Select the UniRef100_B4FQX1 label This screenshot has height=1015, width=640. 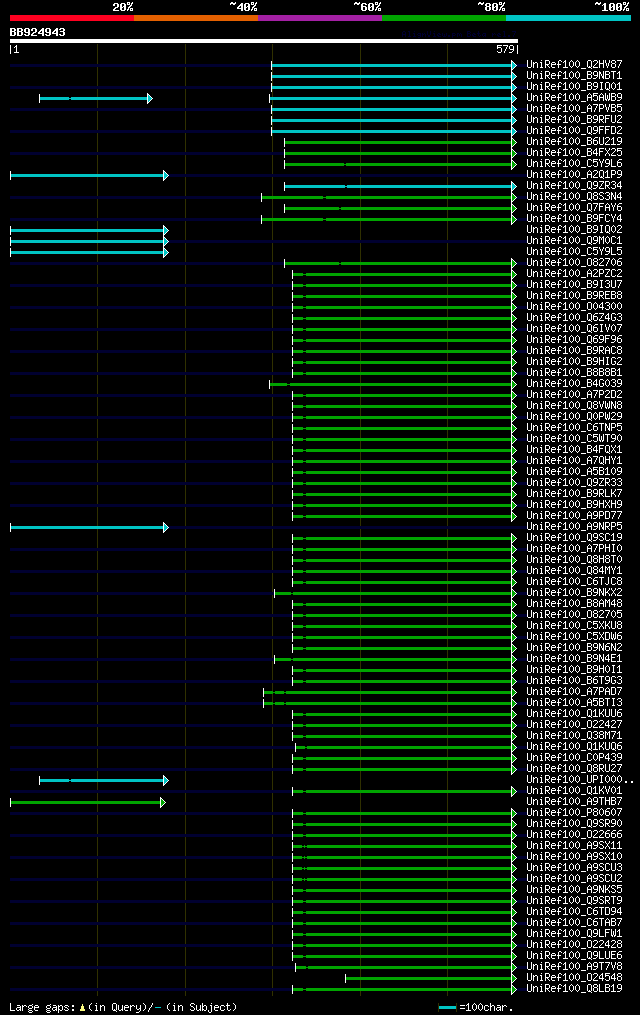tap(574, 450)
